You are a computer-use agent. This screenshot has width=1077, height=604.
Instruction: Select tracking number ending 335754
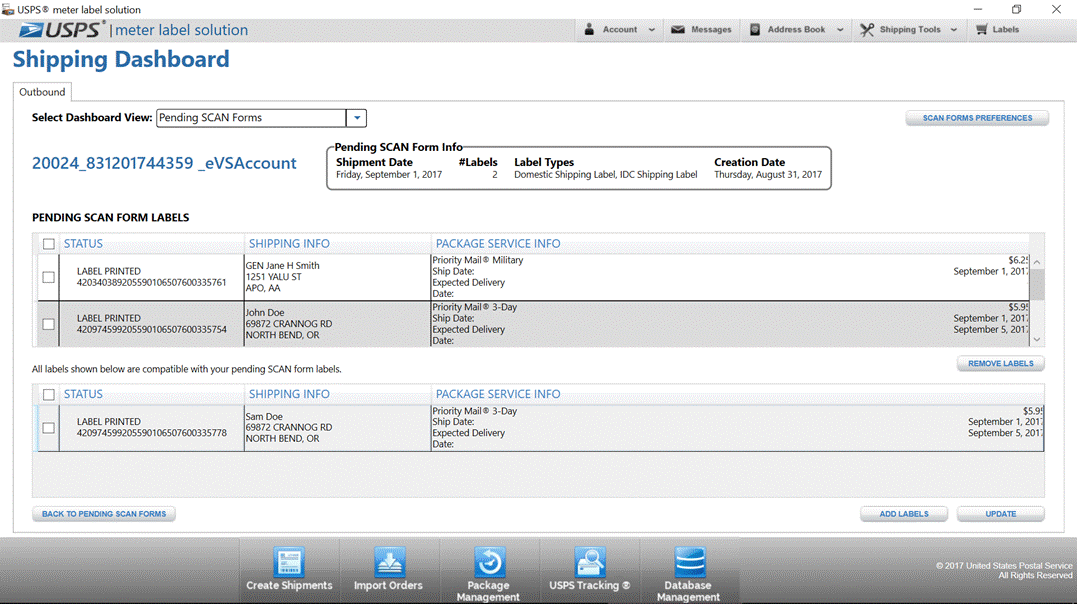click(x=152, y=329)
